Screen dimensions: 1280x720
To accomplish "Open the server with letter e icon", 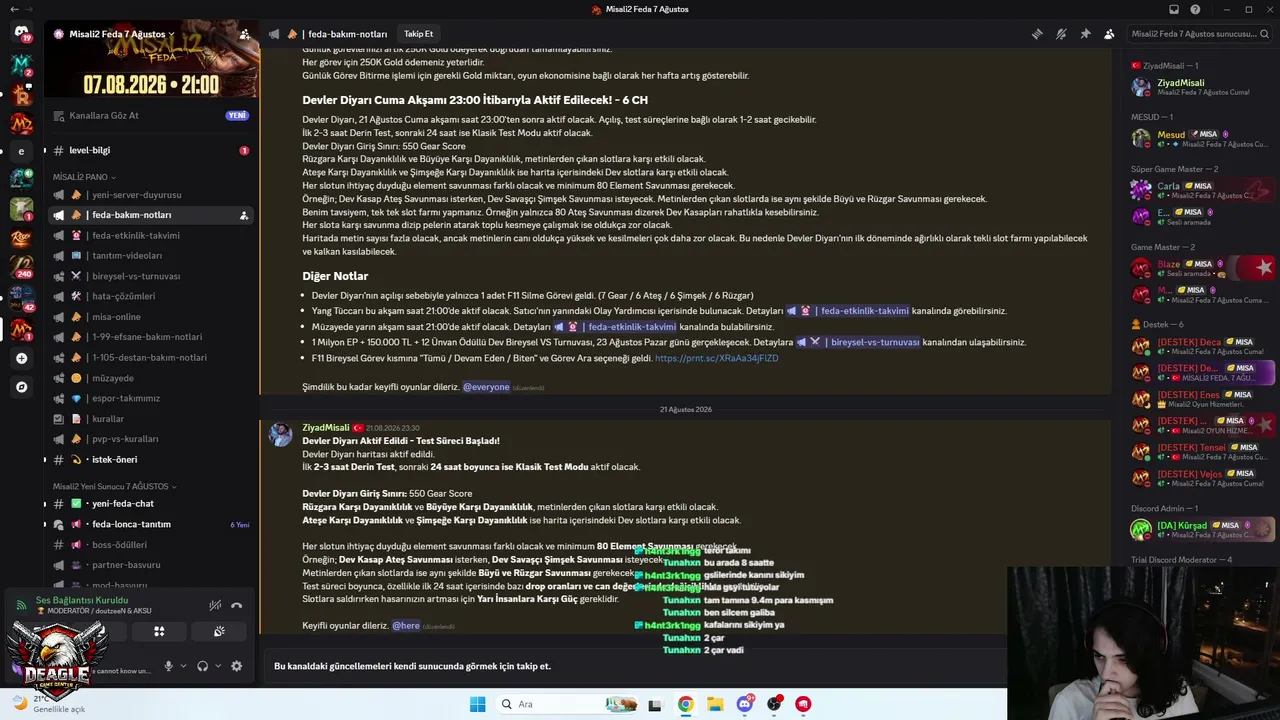I will pos(21,151).
